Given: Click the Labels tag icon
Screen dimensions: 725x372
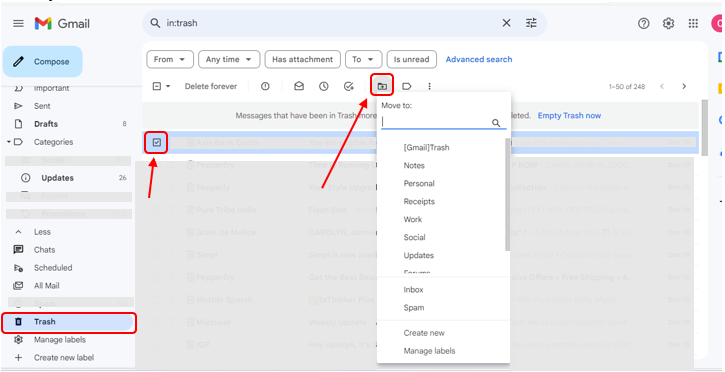Looking at the screenshot, I should [x=406, y=86].
